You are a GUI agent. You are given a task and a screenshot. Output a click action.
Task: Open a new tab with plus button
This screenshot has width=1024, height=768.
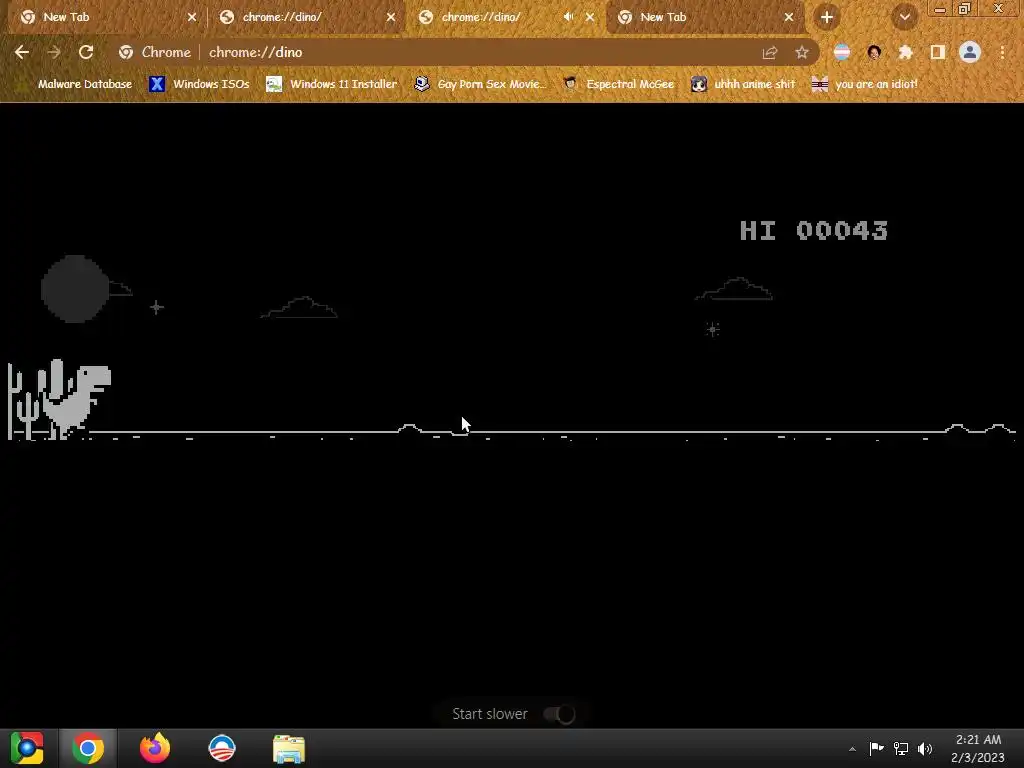point(827,17)
